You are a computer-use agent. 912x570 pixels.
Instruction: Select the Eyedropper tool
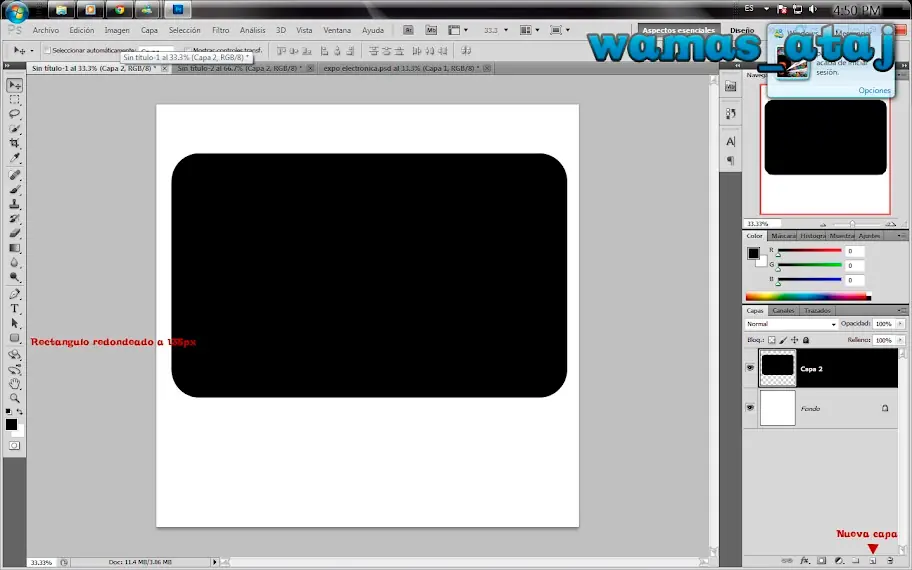15,158
